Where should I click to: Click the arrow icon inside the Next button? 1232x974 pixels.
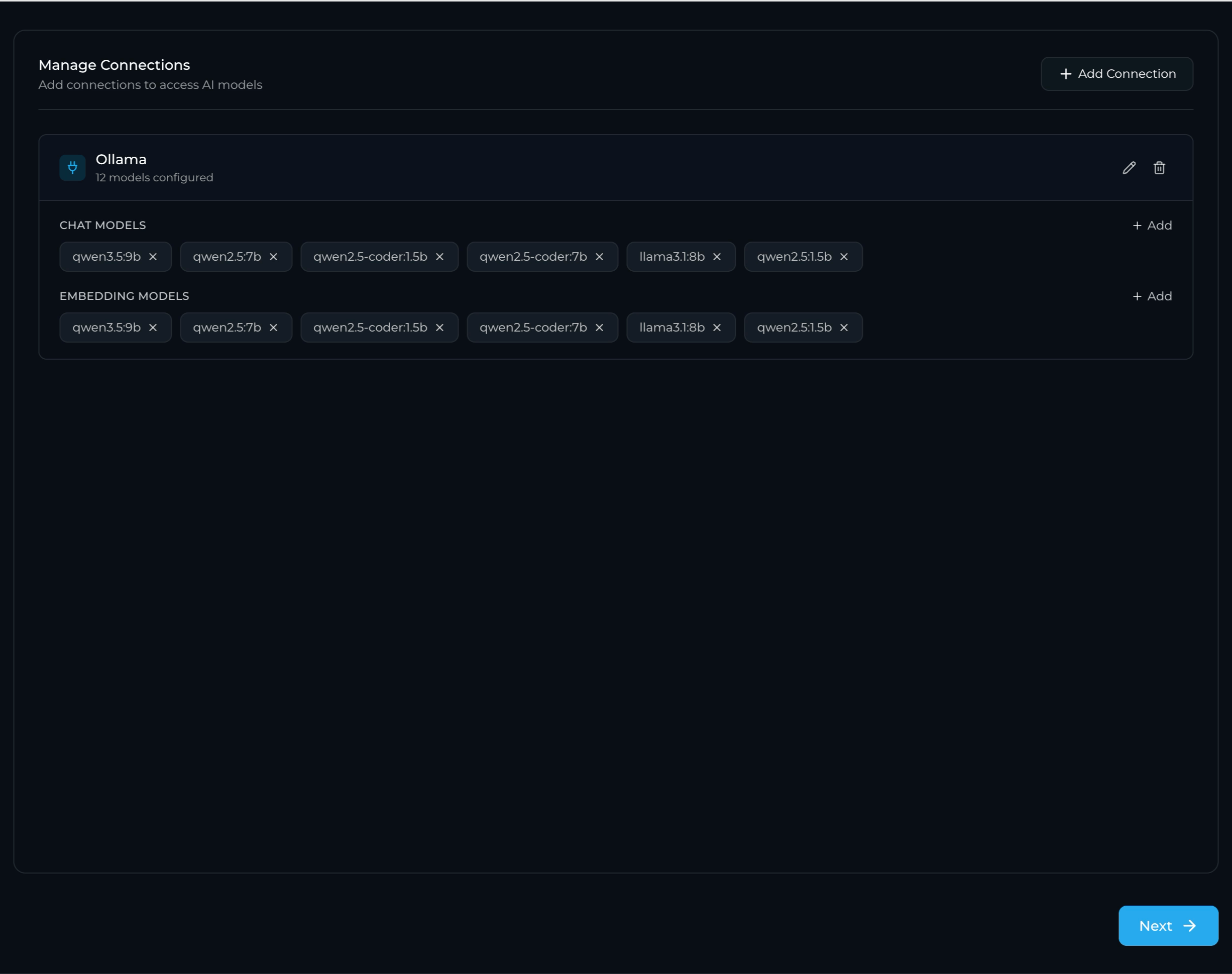(1191, 926)
